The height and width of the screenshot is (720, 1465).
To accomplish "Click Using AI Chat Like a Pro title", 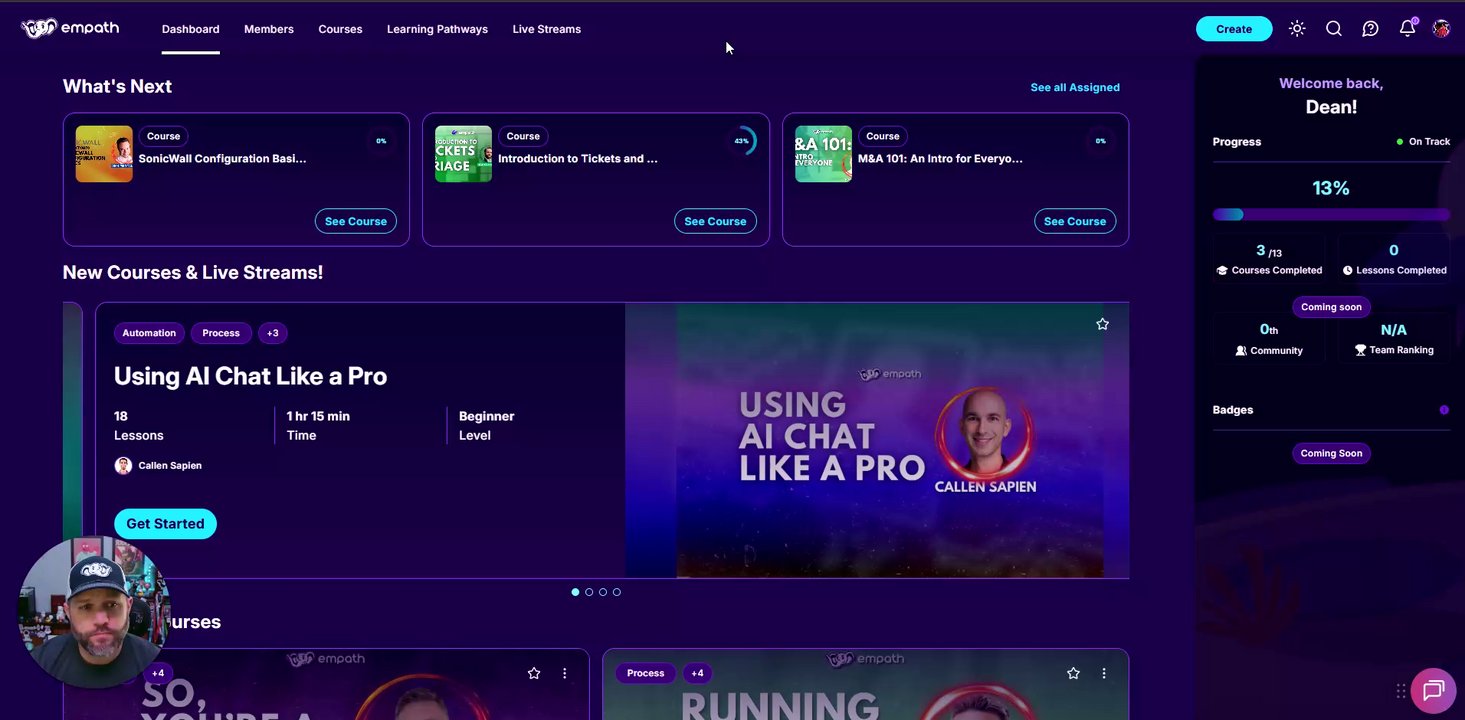I will 250,376.
